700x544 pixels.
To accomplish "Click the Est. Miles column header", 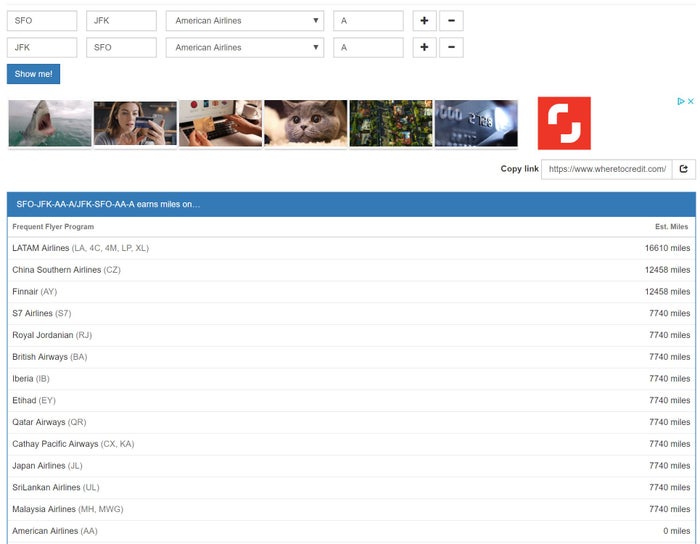I will (671, 227).
